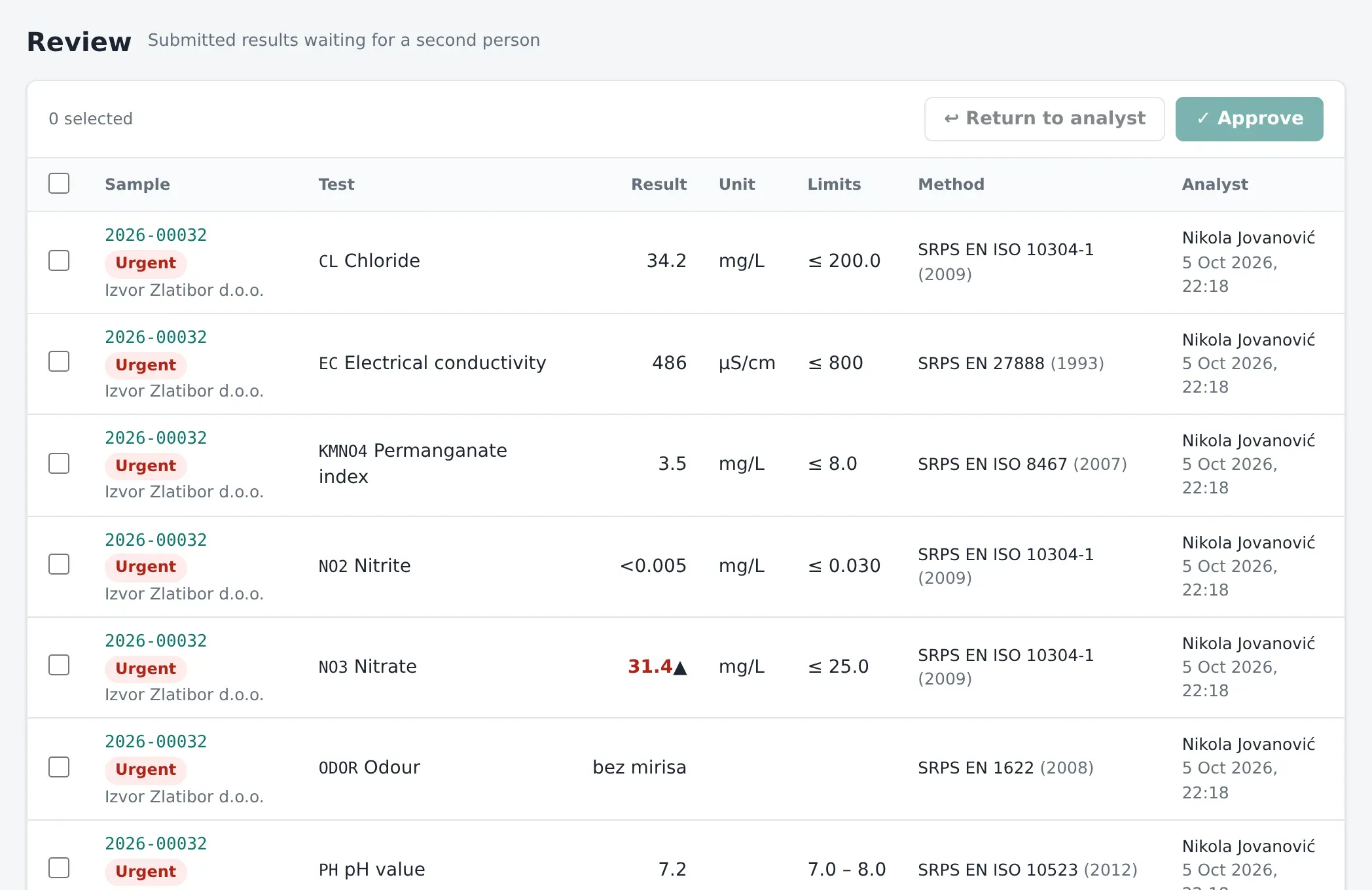The width and height of the screenshot is (1372, 890).
Task: Click 'KMNO4 Permanganate index' test name
Action: coord(413,463)
